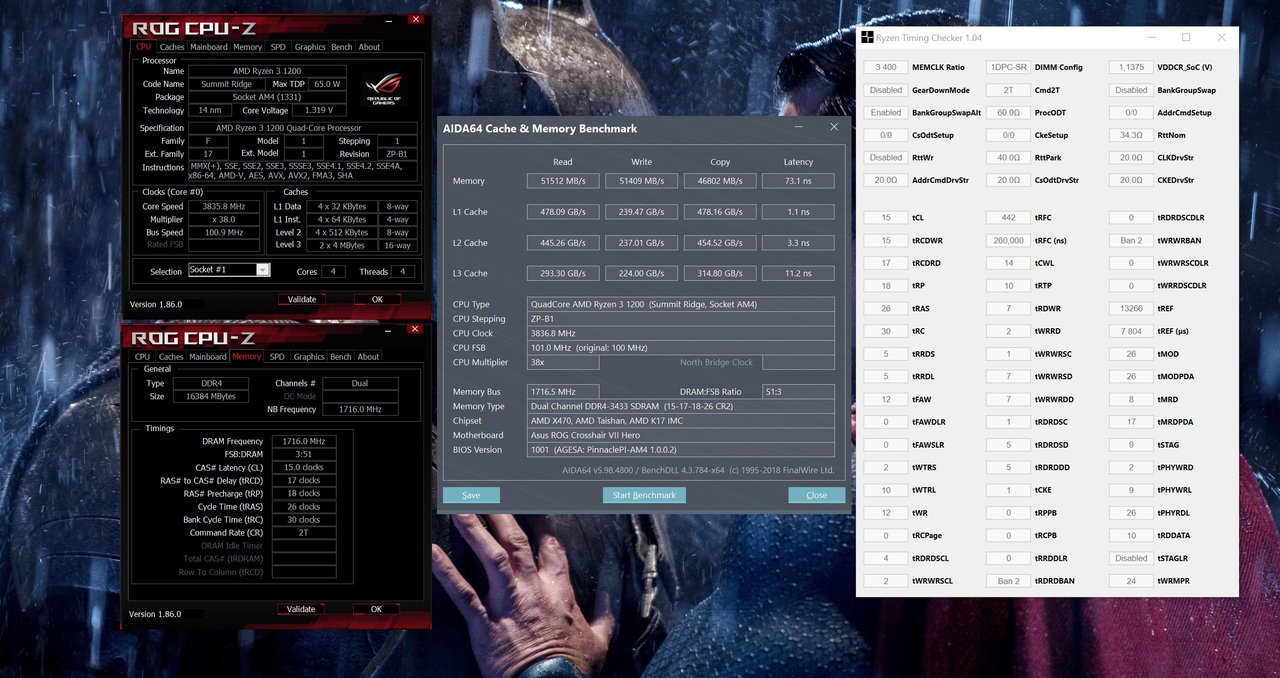Click the Memory Write result 51409 MB/s
Image resolution: width=1280 pixels, height=678 pixels.
642,181
